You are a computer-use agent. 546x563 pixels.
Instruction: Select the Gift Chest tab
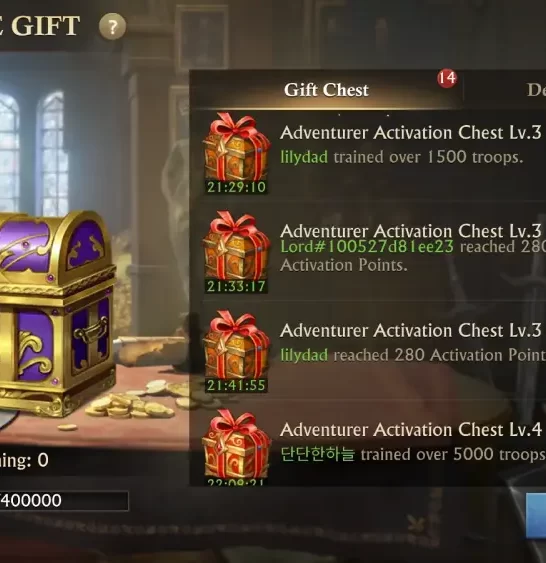(x=326, y=90)
